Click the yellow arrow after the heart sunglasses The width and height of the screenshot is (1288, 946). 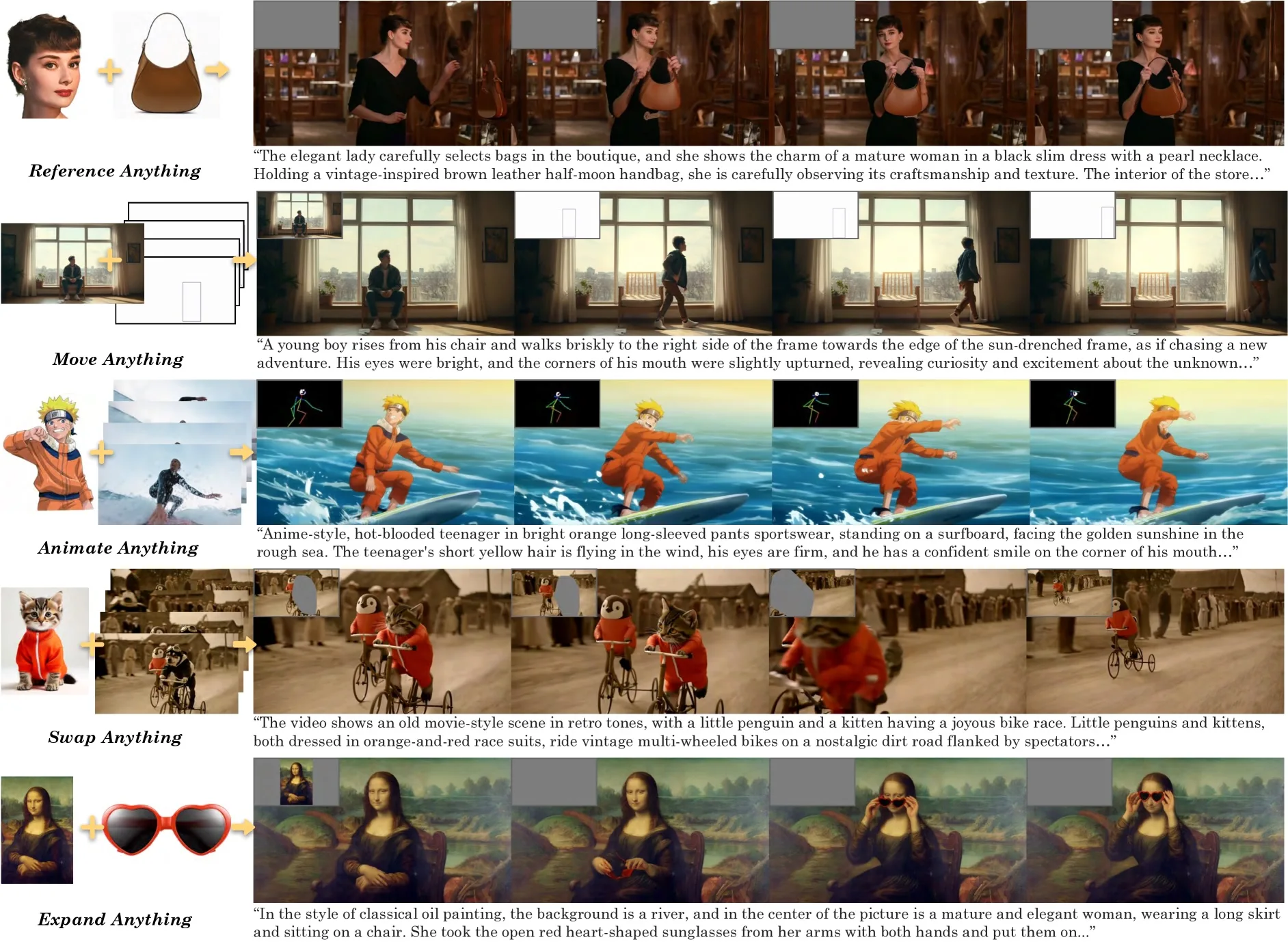(x=242, y=828)
